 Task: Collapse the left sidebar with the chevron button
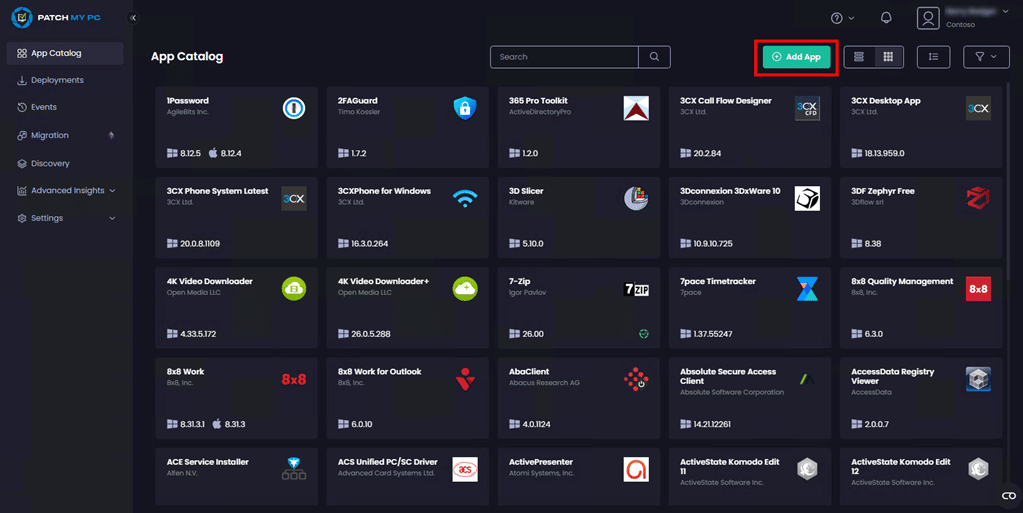point(133,18)
